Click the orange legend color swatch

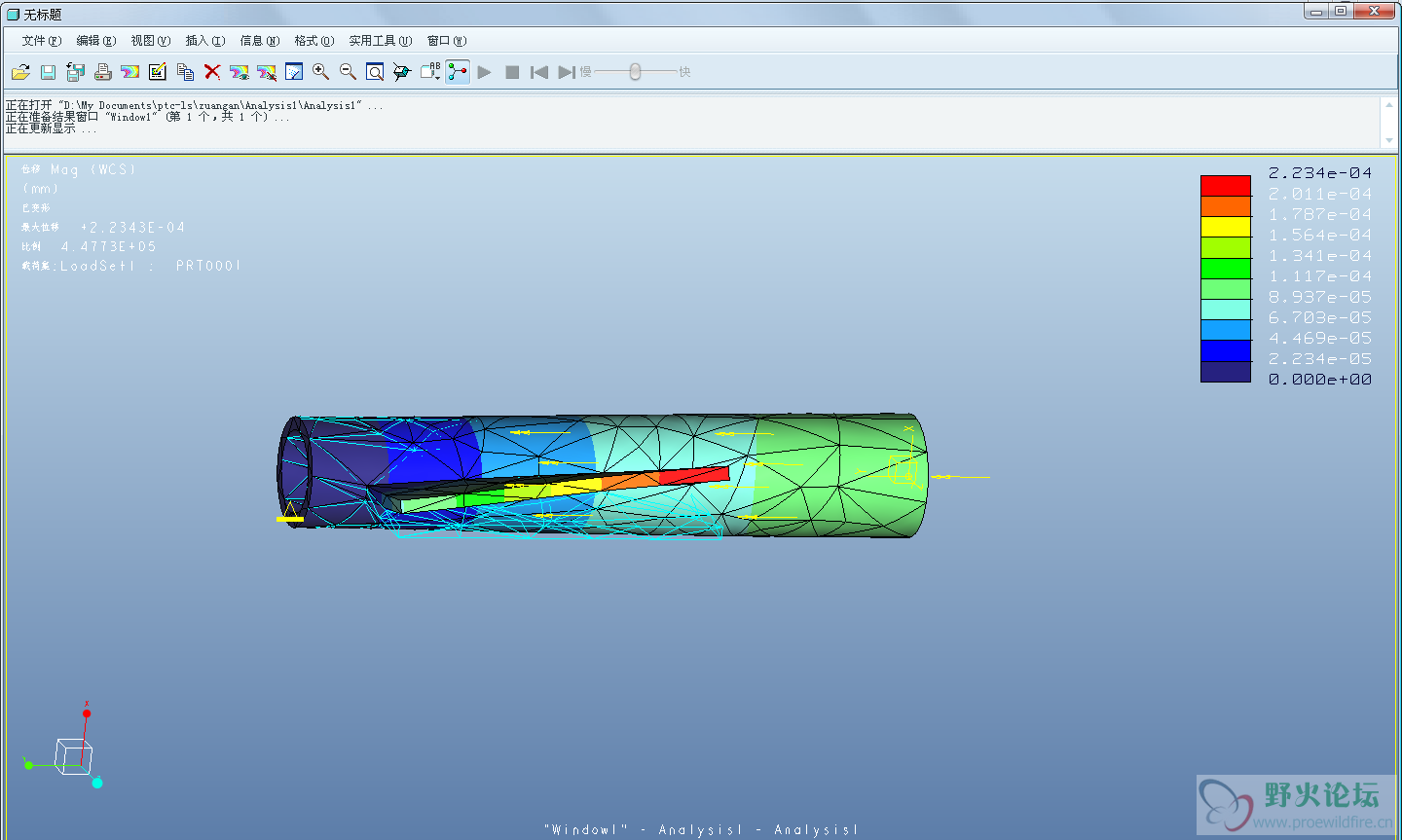[x=1226, y=206]
